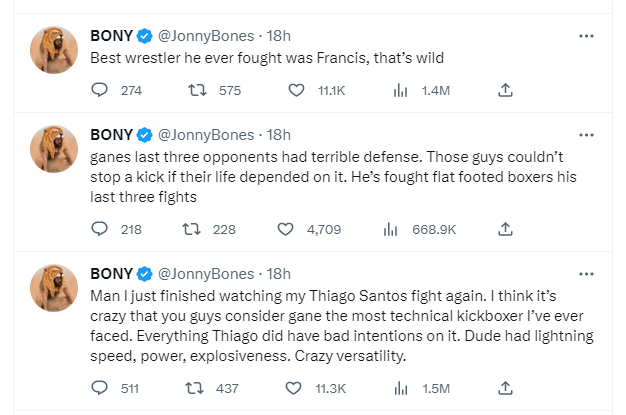This screenshot has height=415, width=626.
Task: Retweet the 'Best wrestler he ever fought' tweet
Action: coord(197,90)
